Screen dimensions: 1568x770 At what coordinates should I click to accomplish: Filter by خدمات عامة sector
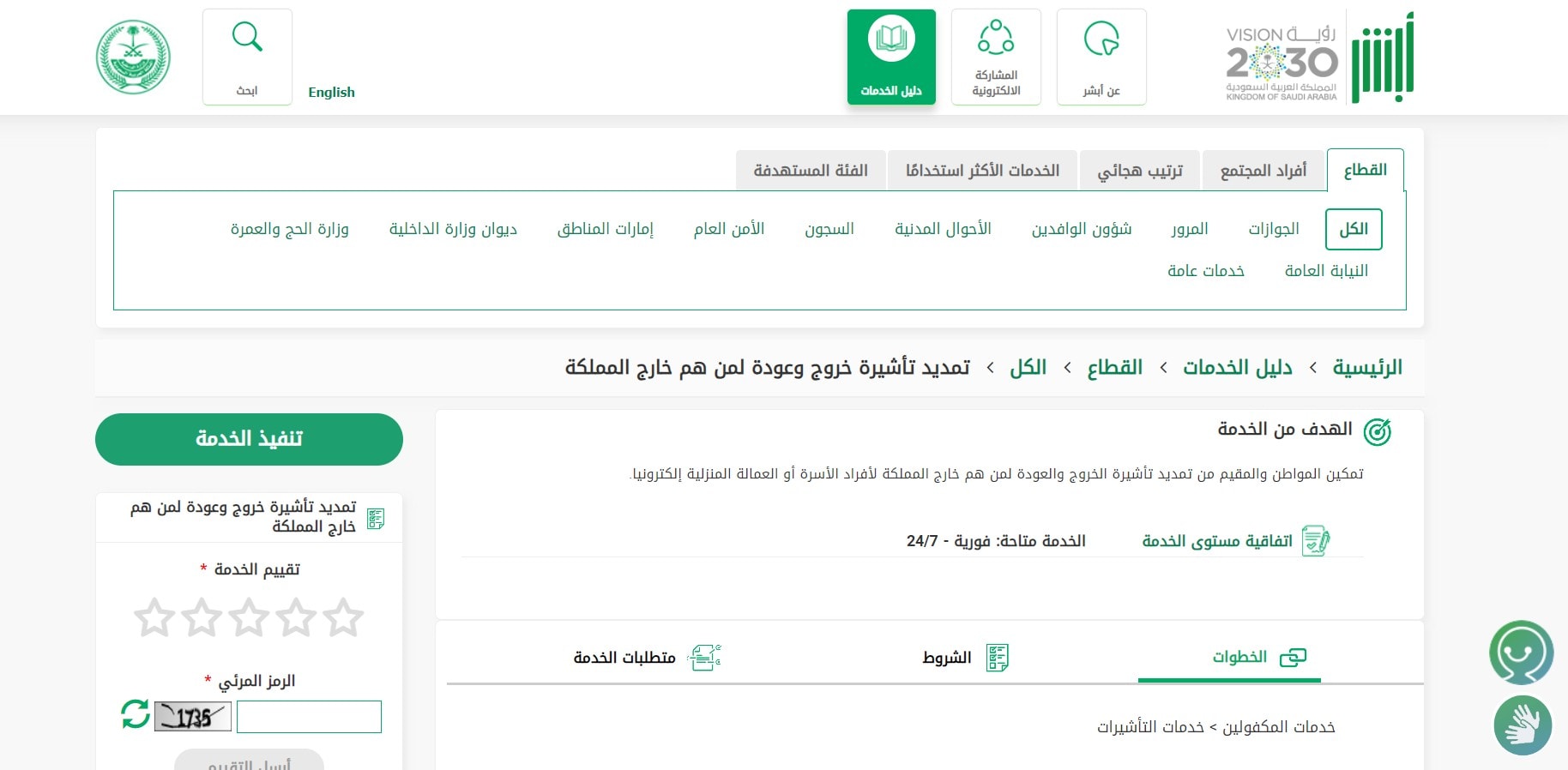pyautogui.click(x=1205, y=271)
